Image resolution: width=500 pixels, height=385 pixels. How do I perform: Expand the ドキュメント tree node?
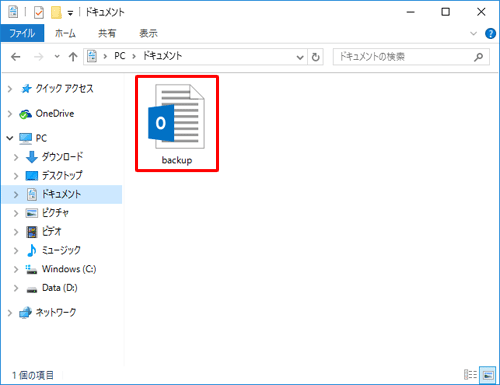[x=16, y=195]
